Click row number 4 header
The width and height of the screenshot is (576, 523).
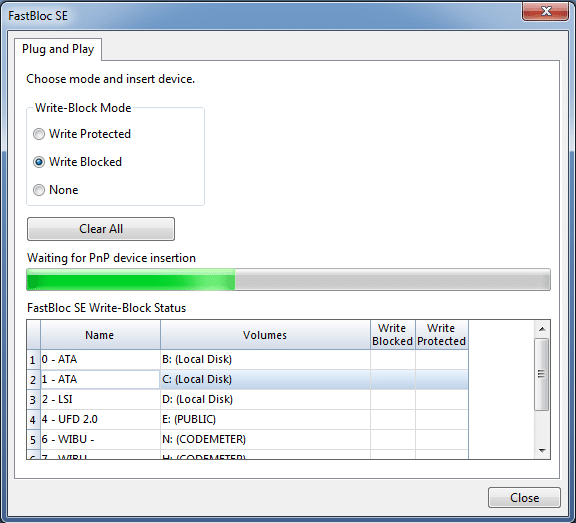[33, 419]
